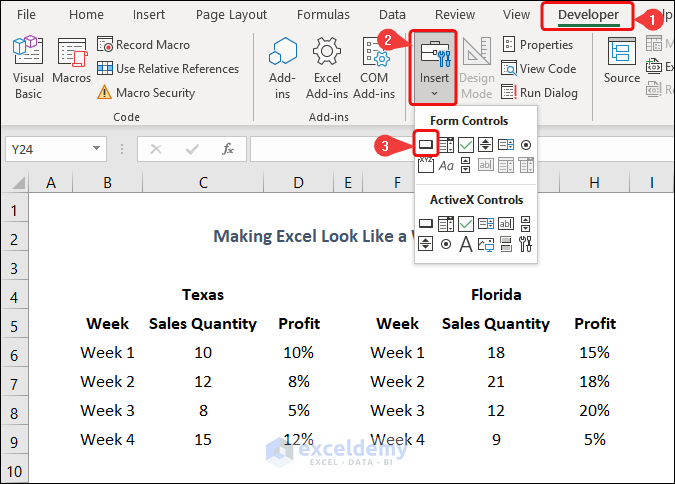
Task: Switch to the Home tab
Action: 86,15
